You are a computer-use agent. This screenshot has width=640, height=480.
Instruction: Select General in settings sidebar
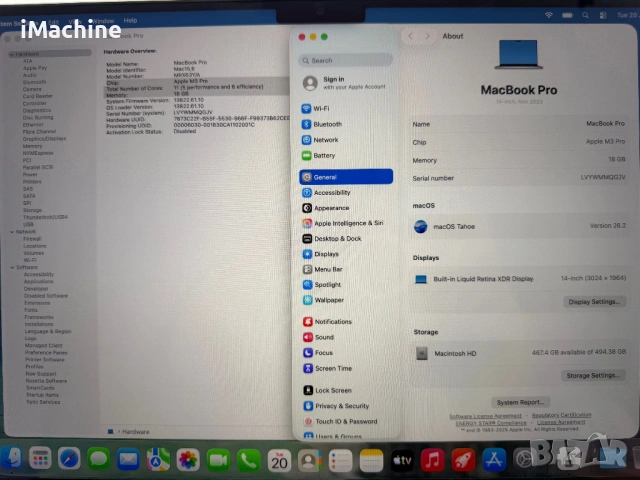(x=346, y=177)
